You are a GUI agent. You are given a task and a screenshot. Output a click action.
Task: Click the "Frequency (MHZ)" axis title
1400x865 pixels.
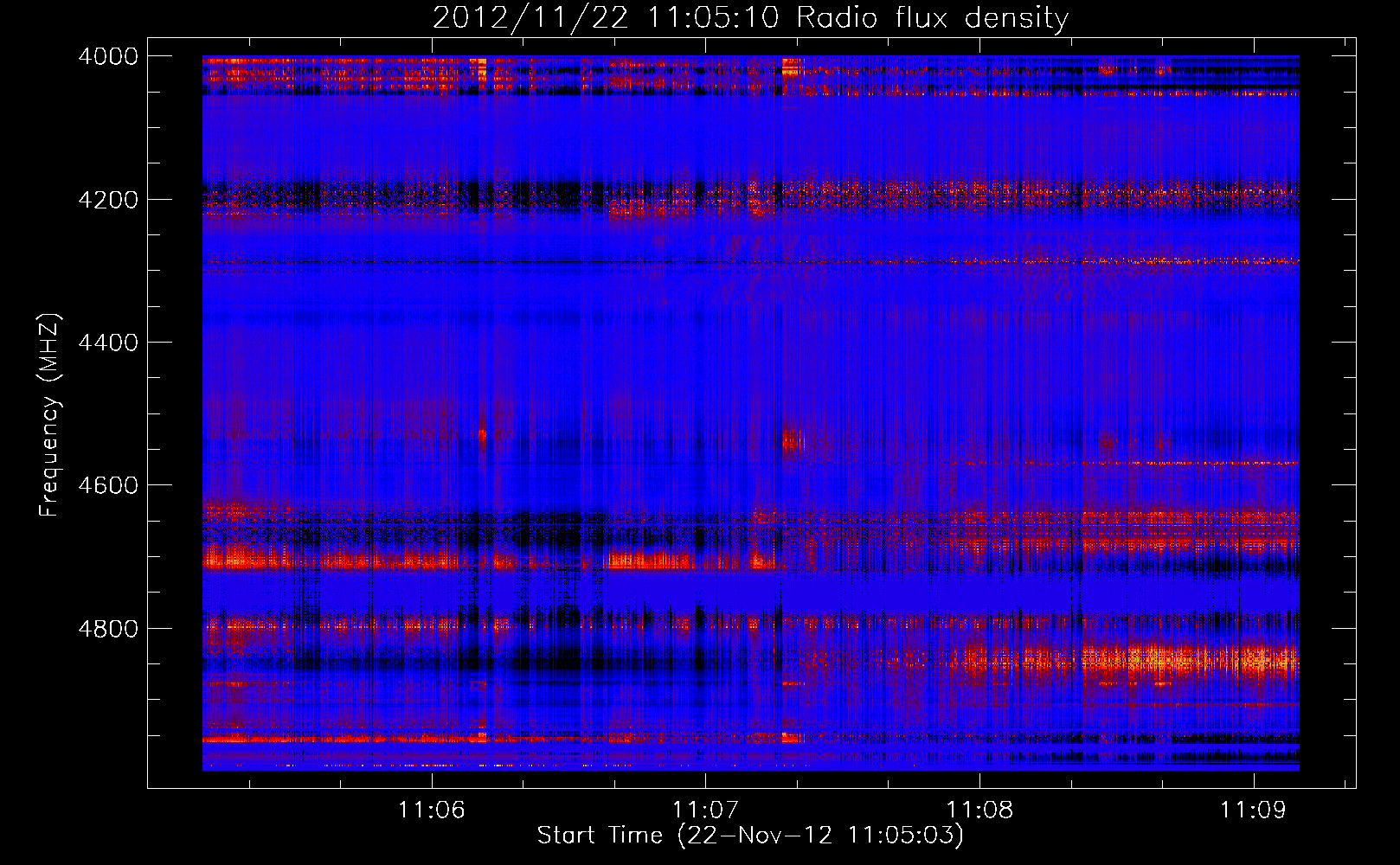click(50, 414)
